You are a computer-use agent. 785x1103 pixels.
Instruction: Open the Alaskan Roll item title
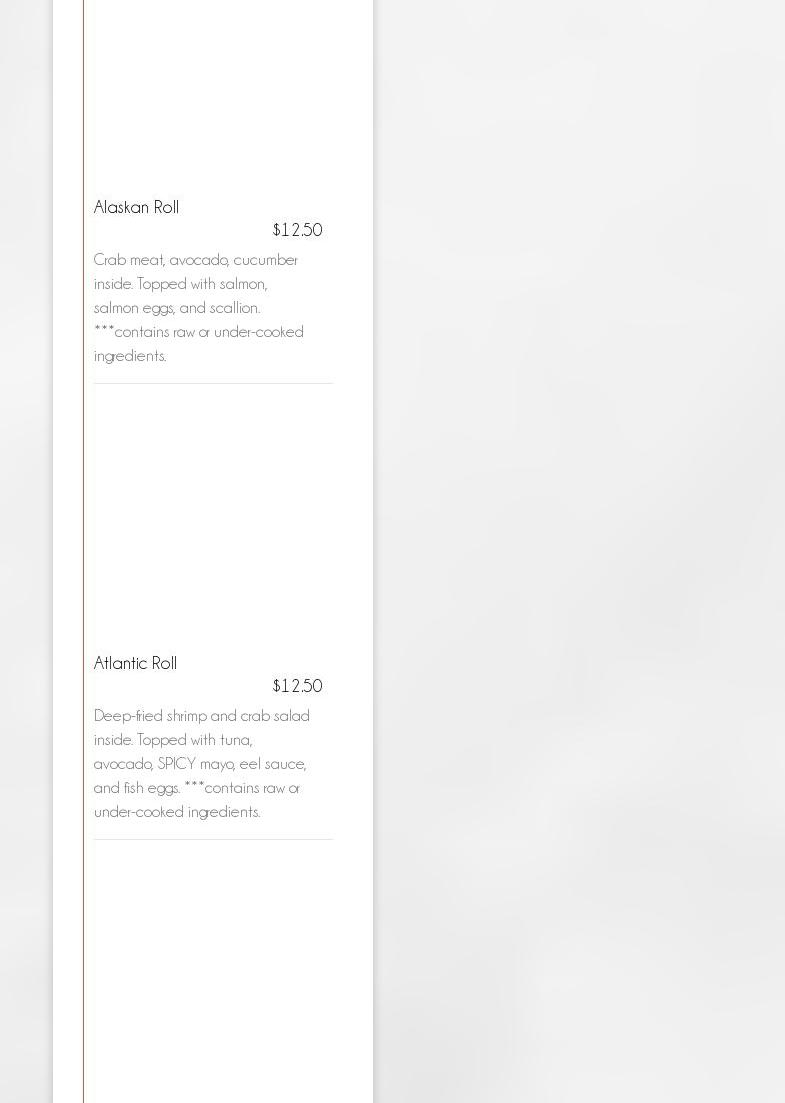tap(136, 207)
